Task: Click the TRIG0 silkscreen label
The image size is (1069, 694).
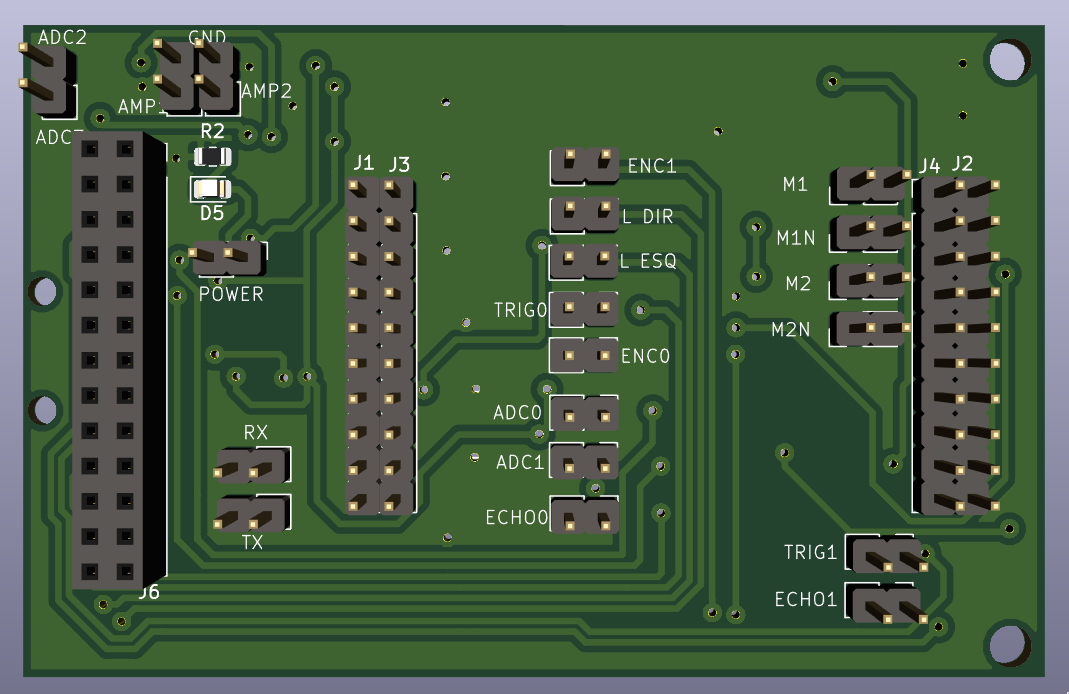Action: (521, 310)
